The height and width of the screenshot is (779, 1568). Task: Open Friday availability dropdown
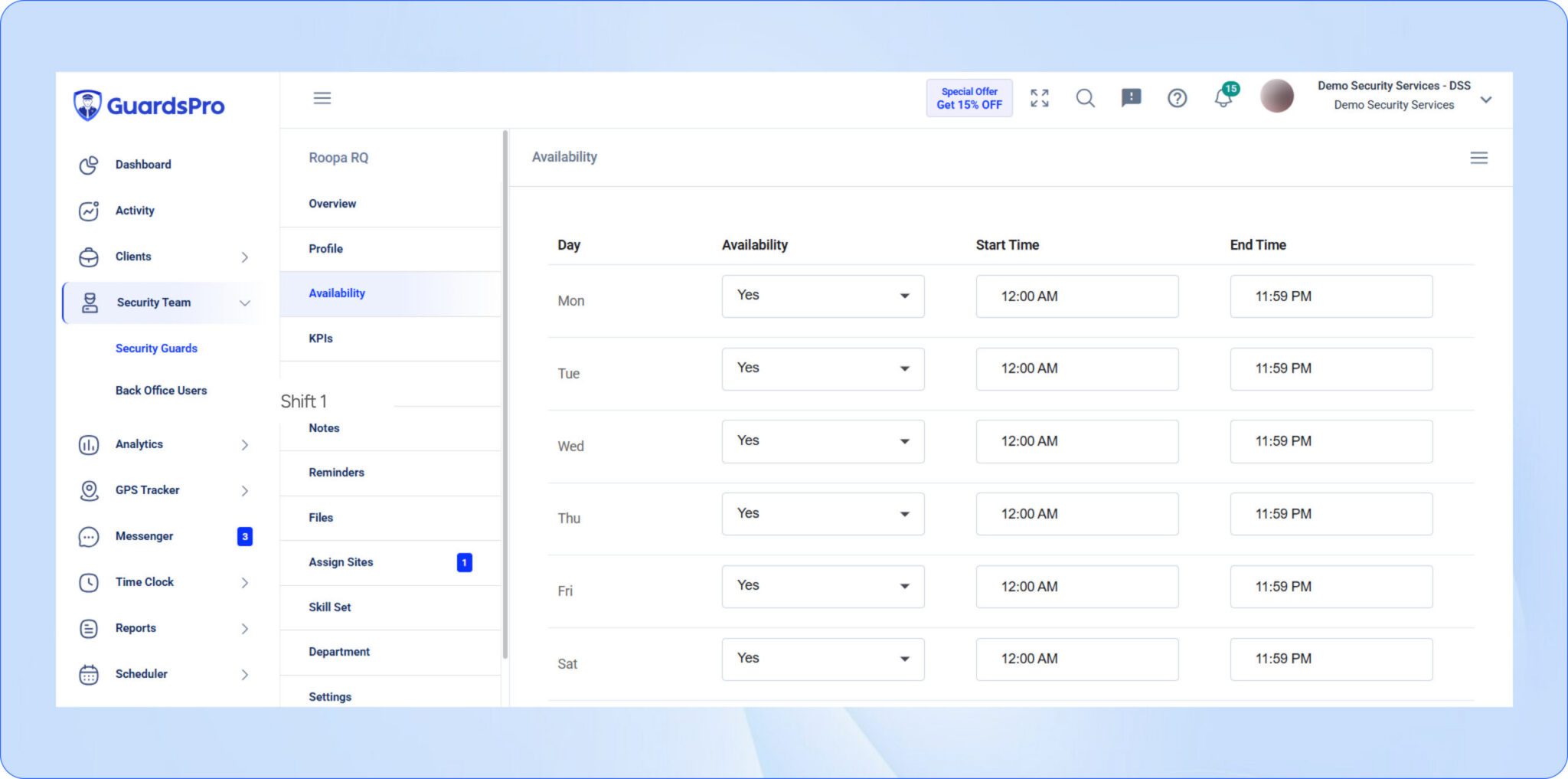[823, 587]
